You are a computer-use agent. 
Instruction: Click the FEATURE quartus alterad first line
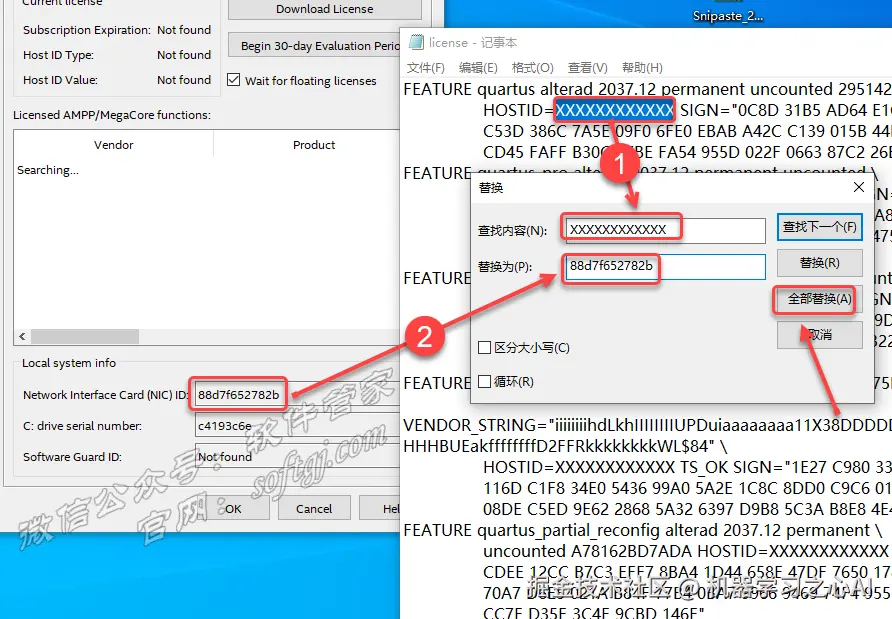pos(647,89)
